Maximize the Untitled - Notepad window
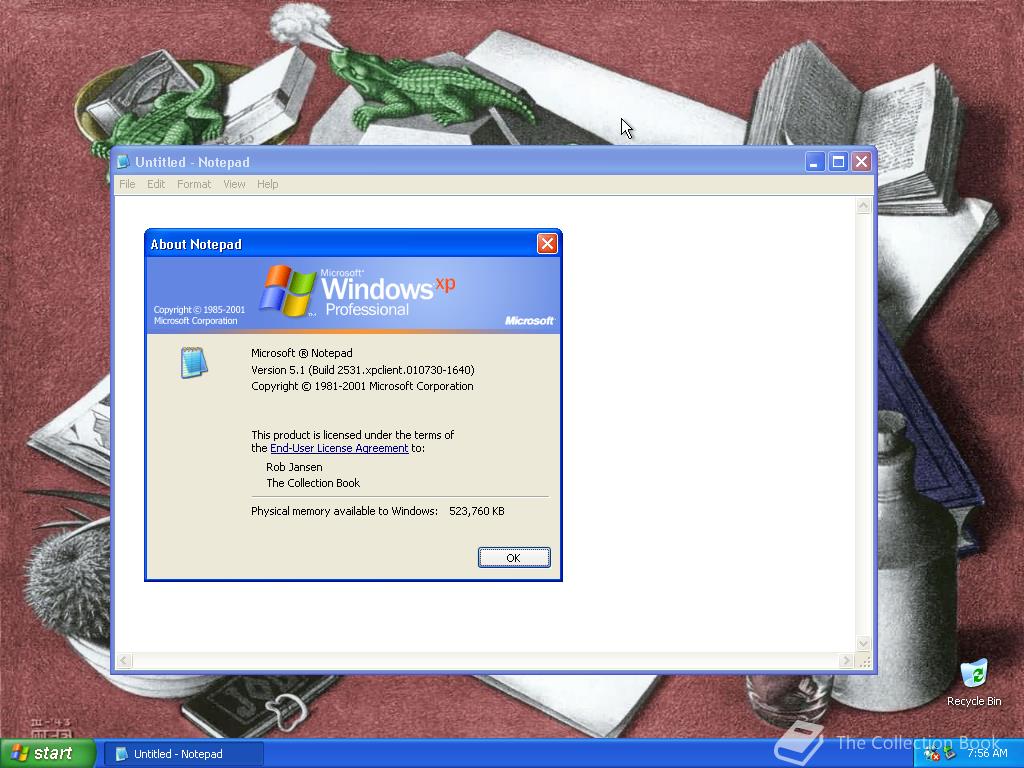 [838, 161]
